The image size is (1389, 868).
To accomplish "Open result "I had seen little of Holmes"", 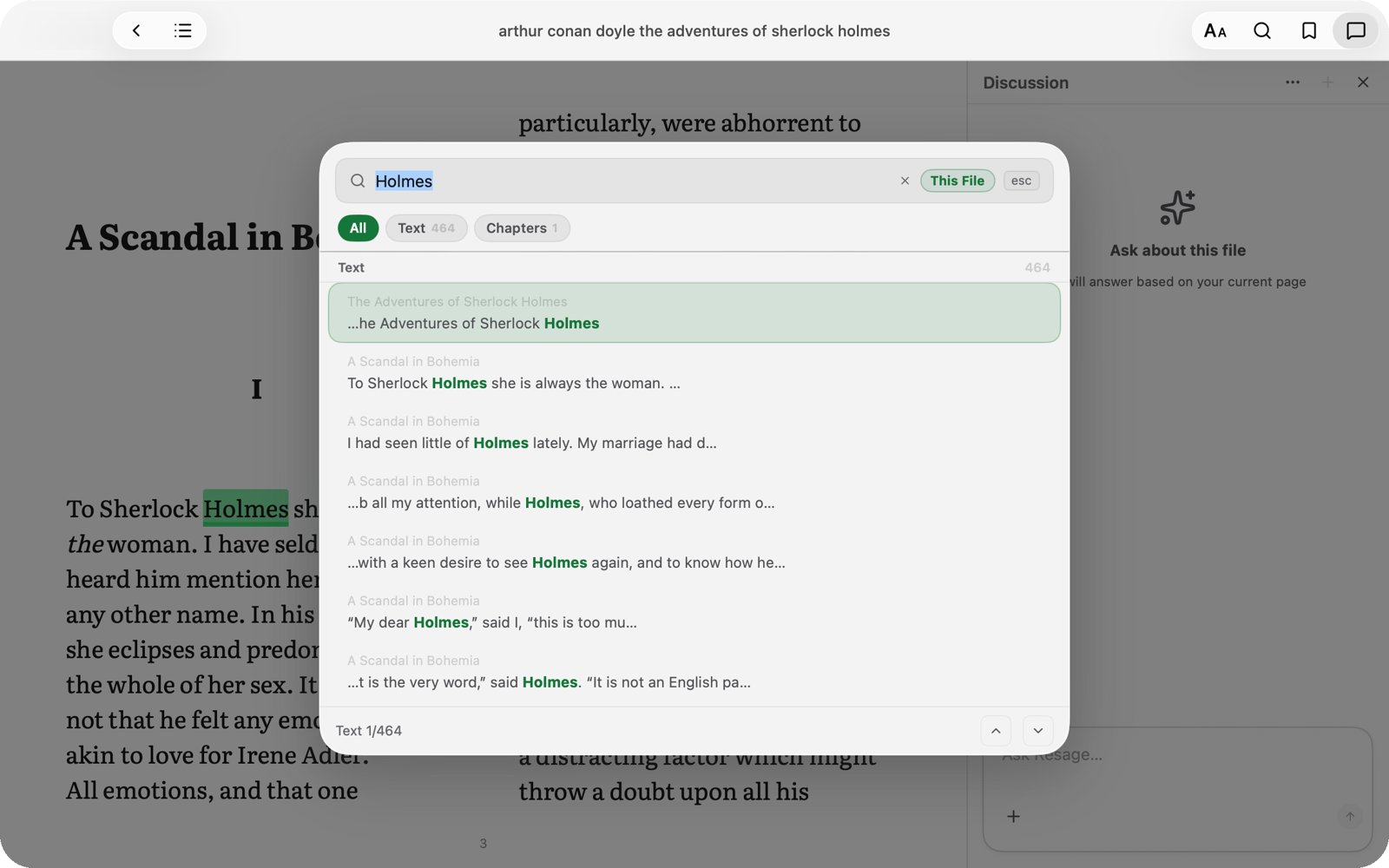I will point(694,433).
